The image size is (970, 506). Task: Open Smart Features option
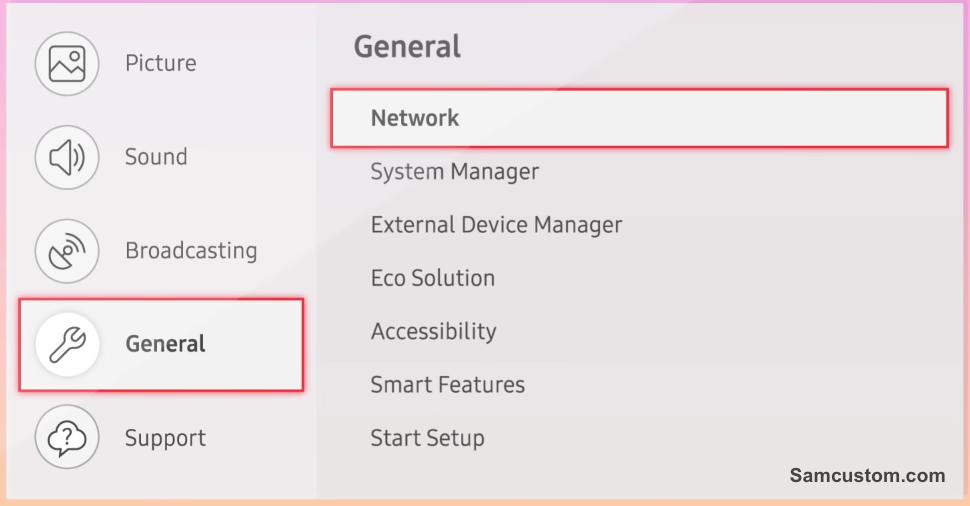point(447,385)
